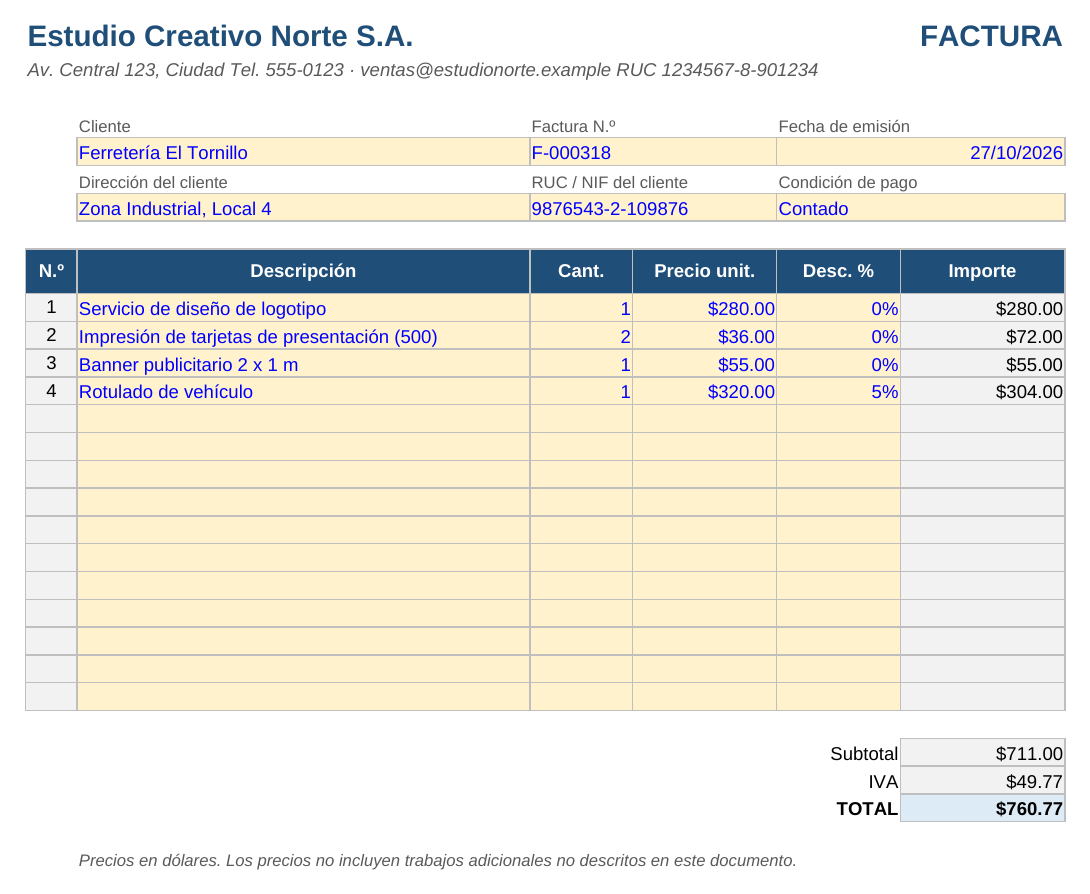The image size is (1090, 894).
Task: Click the TOTAL label
Action: 867,808
